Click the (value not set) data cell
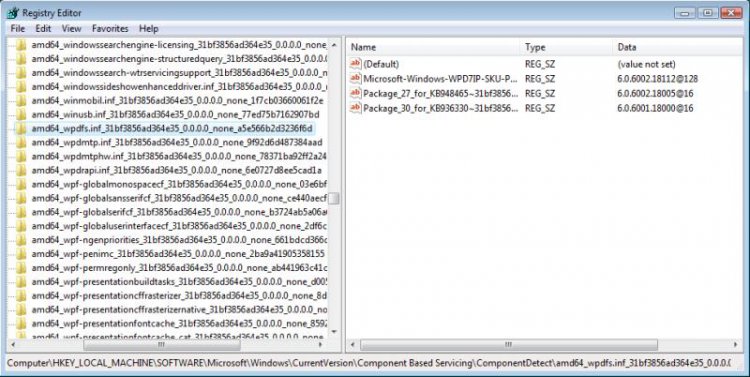The height and width of the screenshot is (377, 750). pyautogui.click(x=646, y=64)
